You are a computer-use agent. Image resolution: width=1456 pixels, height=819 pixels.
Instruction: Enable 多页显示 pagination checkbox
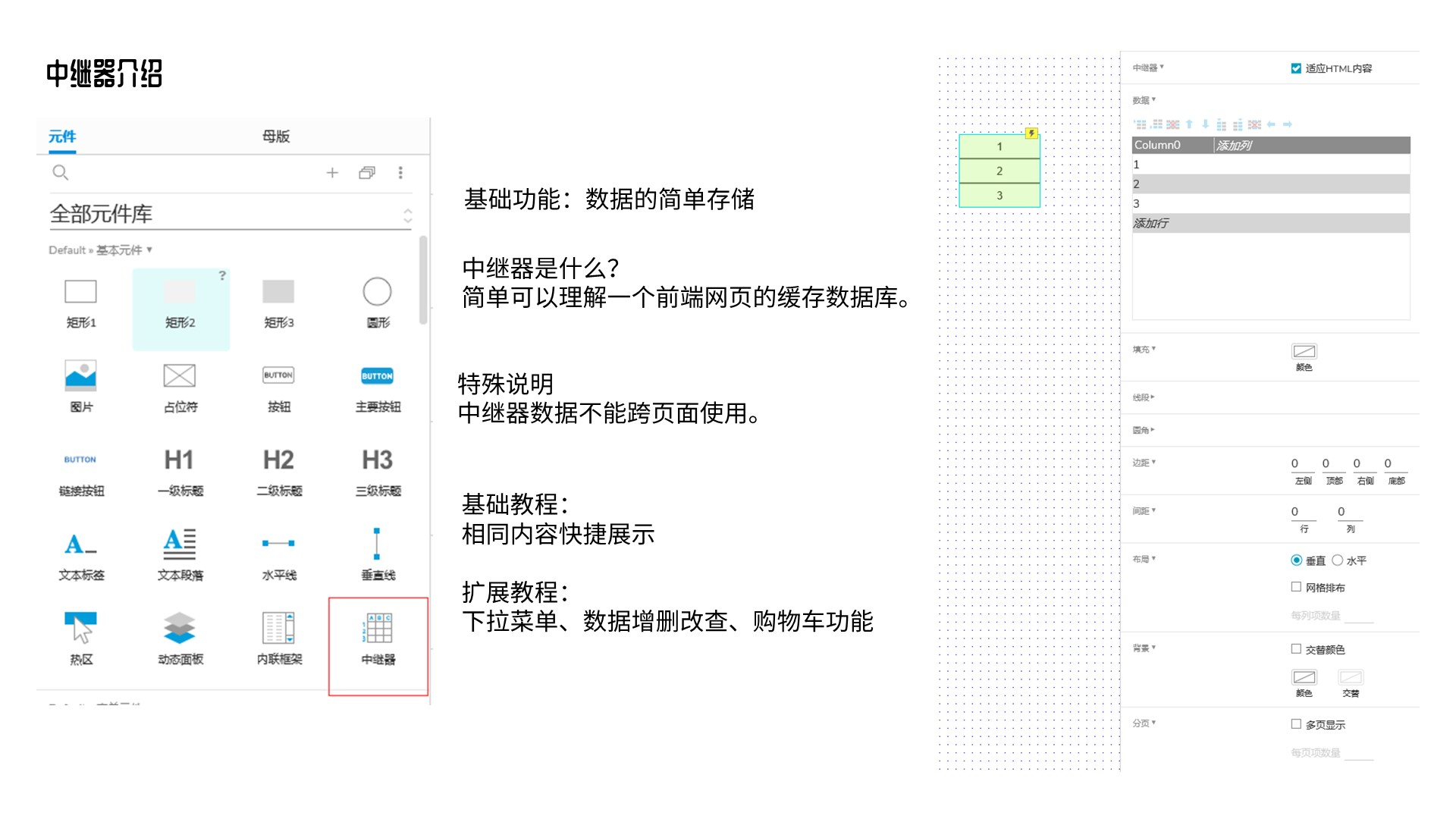pos(1296,724)
